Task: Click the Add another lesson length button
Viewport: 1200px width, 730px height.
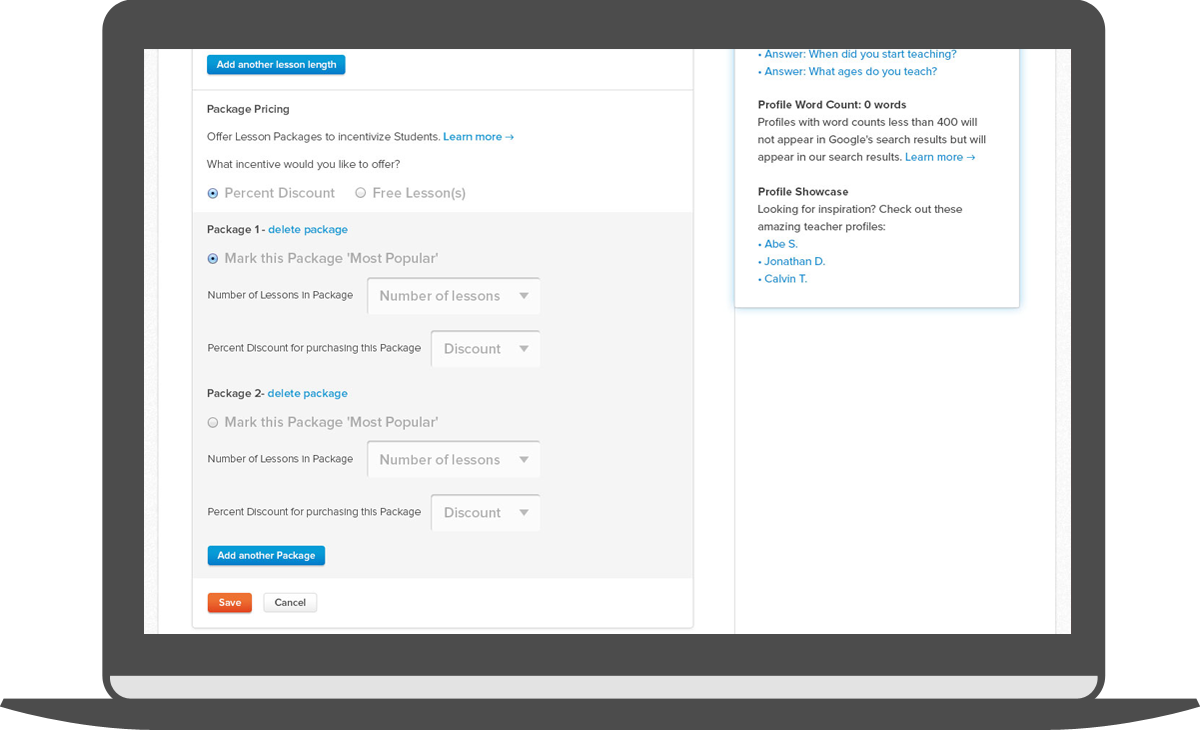Action: [x=276, y=65]
